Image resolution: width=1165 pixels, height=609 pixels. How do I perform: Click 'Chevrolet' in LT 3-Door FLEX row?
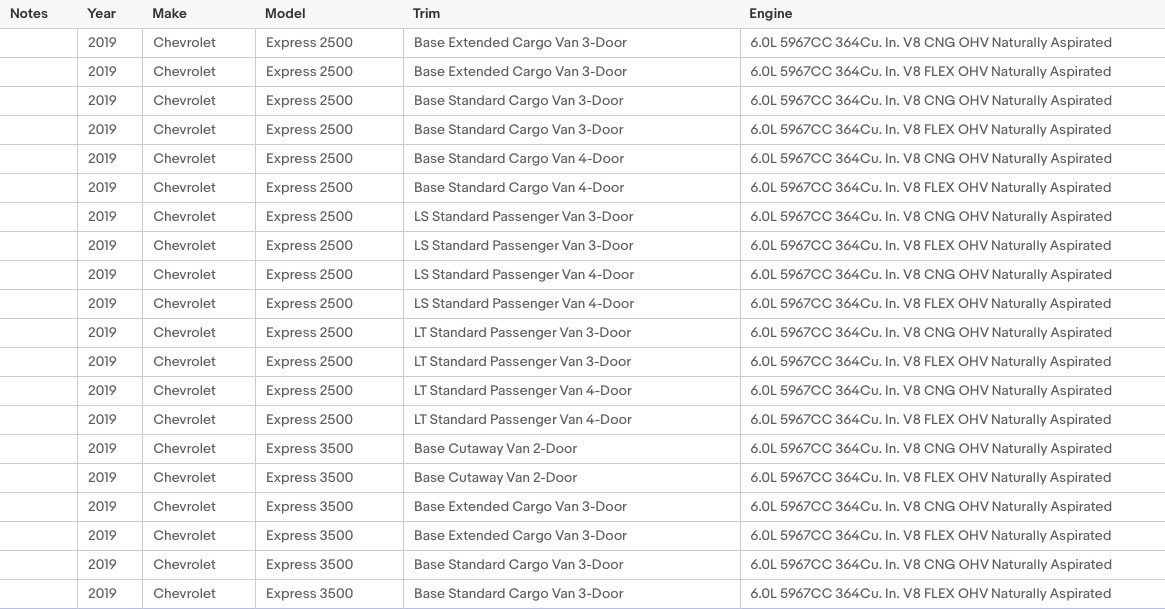pyautogui.click(x=184, y=361)
